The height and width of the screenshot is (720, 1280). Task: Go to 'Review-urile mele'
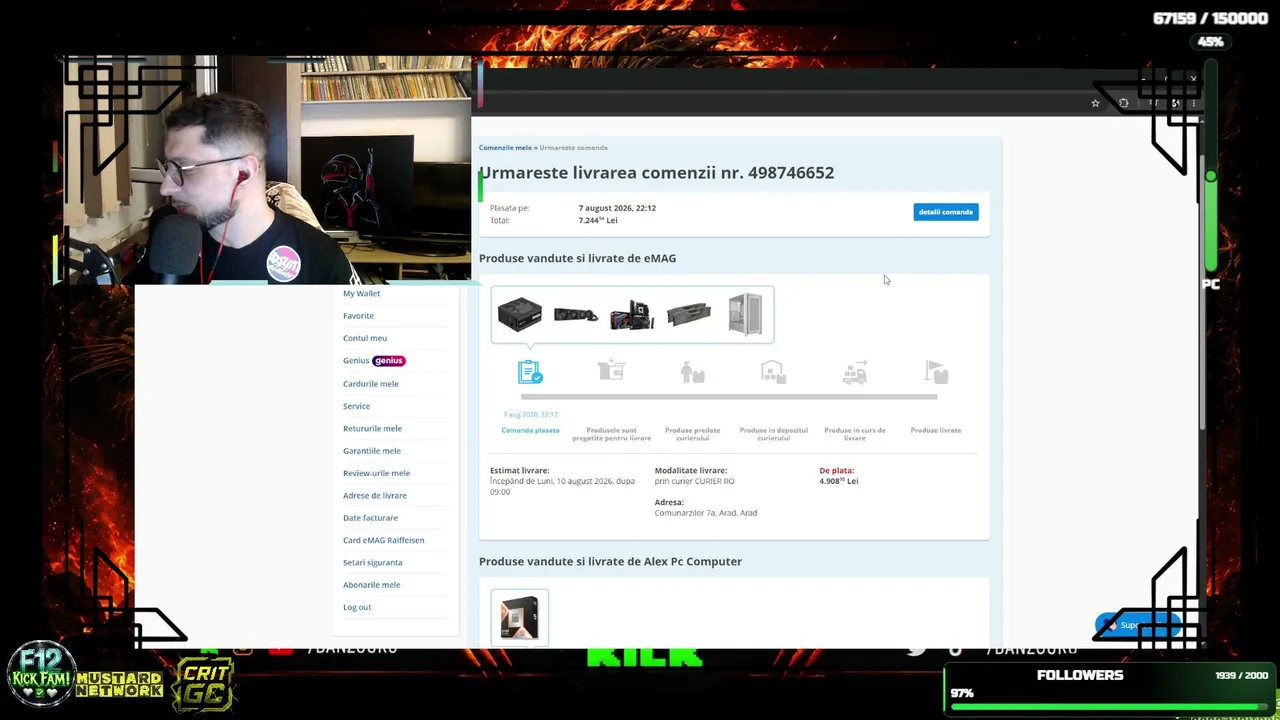(377, 473)
